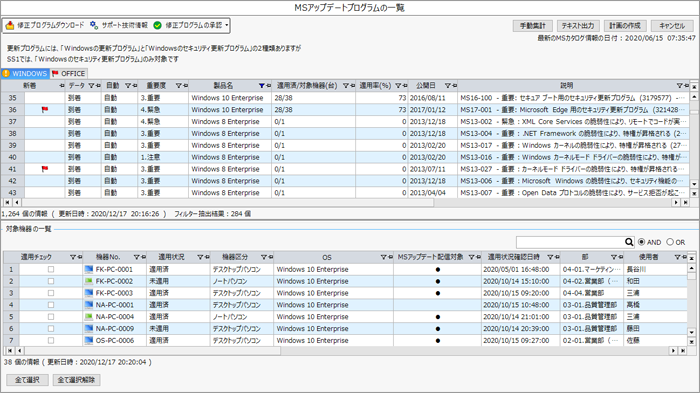Viewport: 700px width, 393px height.
Task: Open filter for 公開日 column
Action: click(x=447, y=85)
